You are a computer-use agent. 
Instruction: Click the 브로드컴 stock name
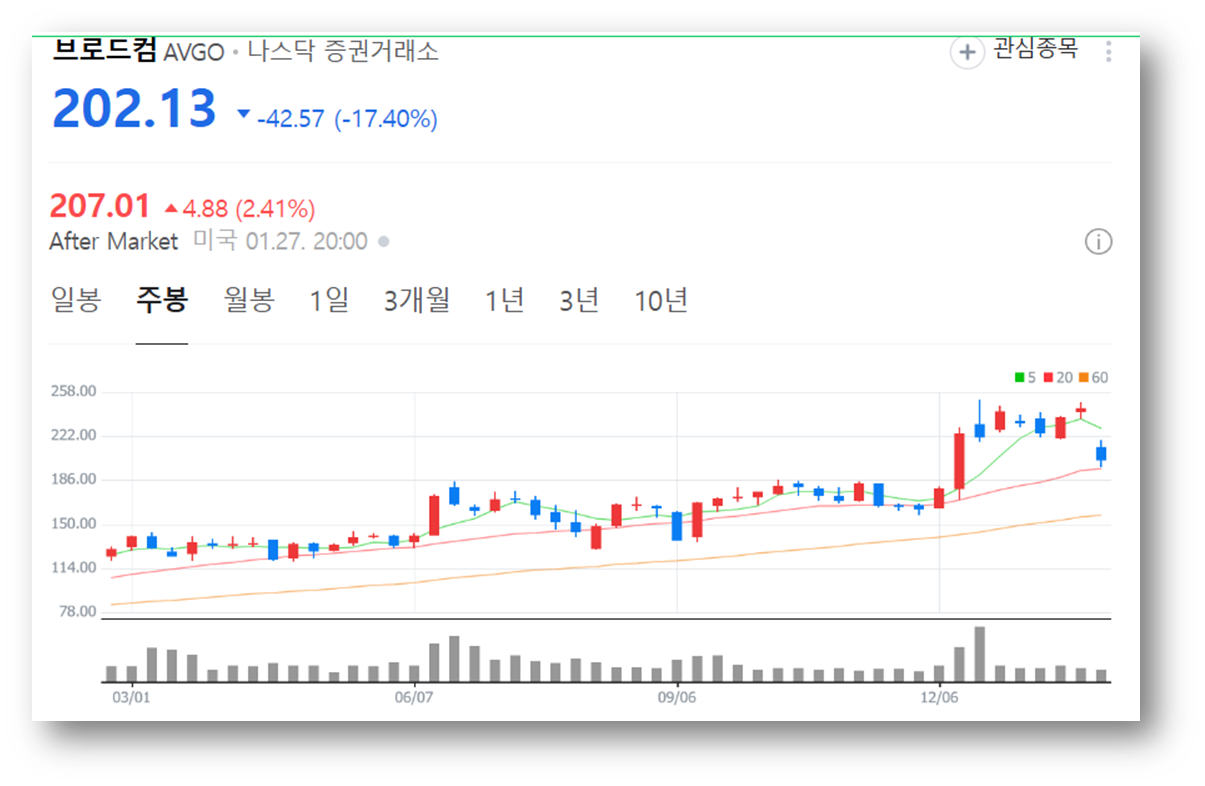(104, 51)
